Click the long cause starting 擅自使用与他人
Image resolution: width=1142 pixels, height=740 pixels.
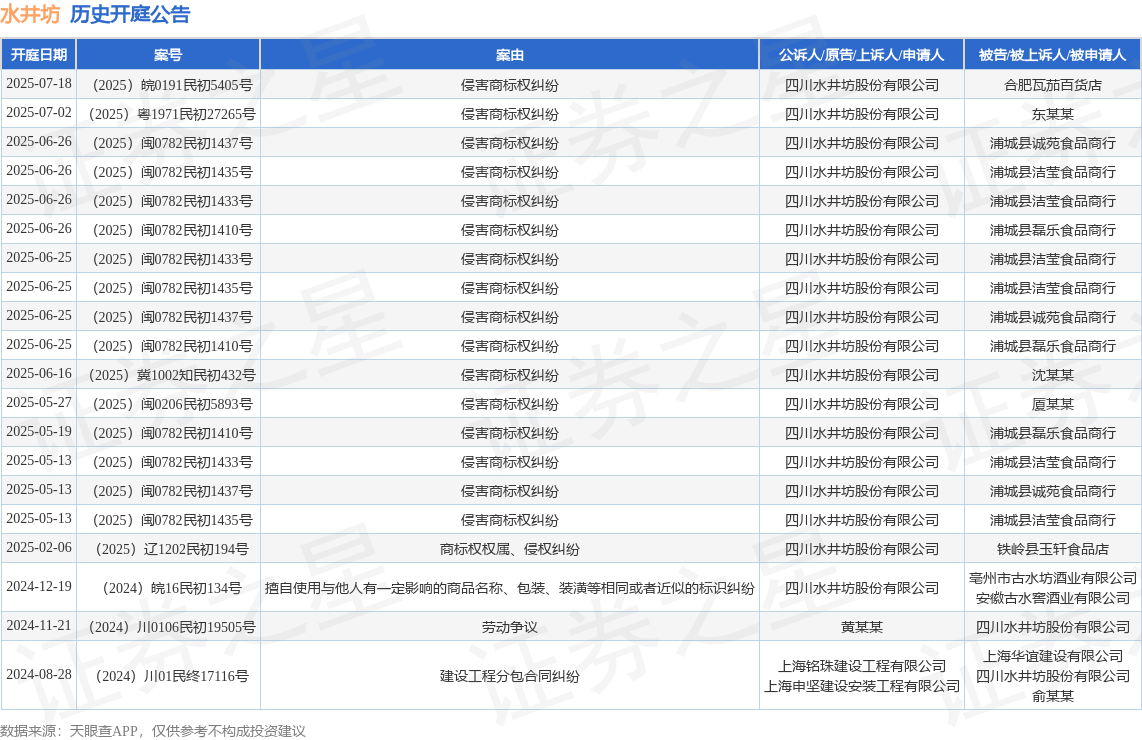pyautogui.click(x=510, y=588)
